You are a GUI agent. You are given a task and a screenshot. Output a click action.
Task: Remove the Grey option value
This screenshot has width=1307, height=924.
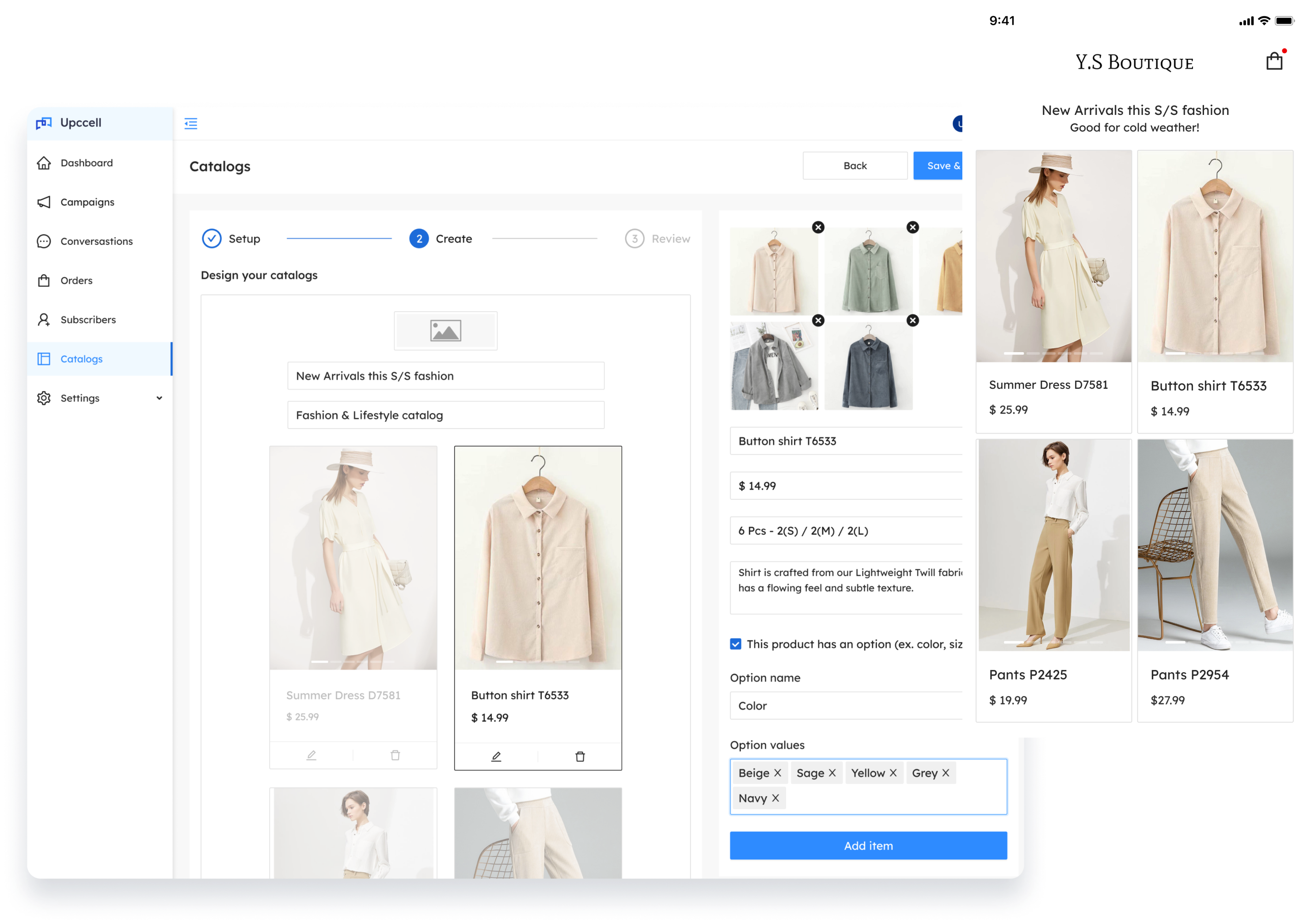pos(945,773)
